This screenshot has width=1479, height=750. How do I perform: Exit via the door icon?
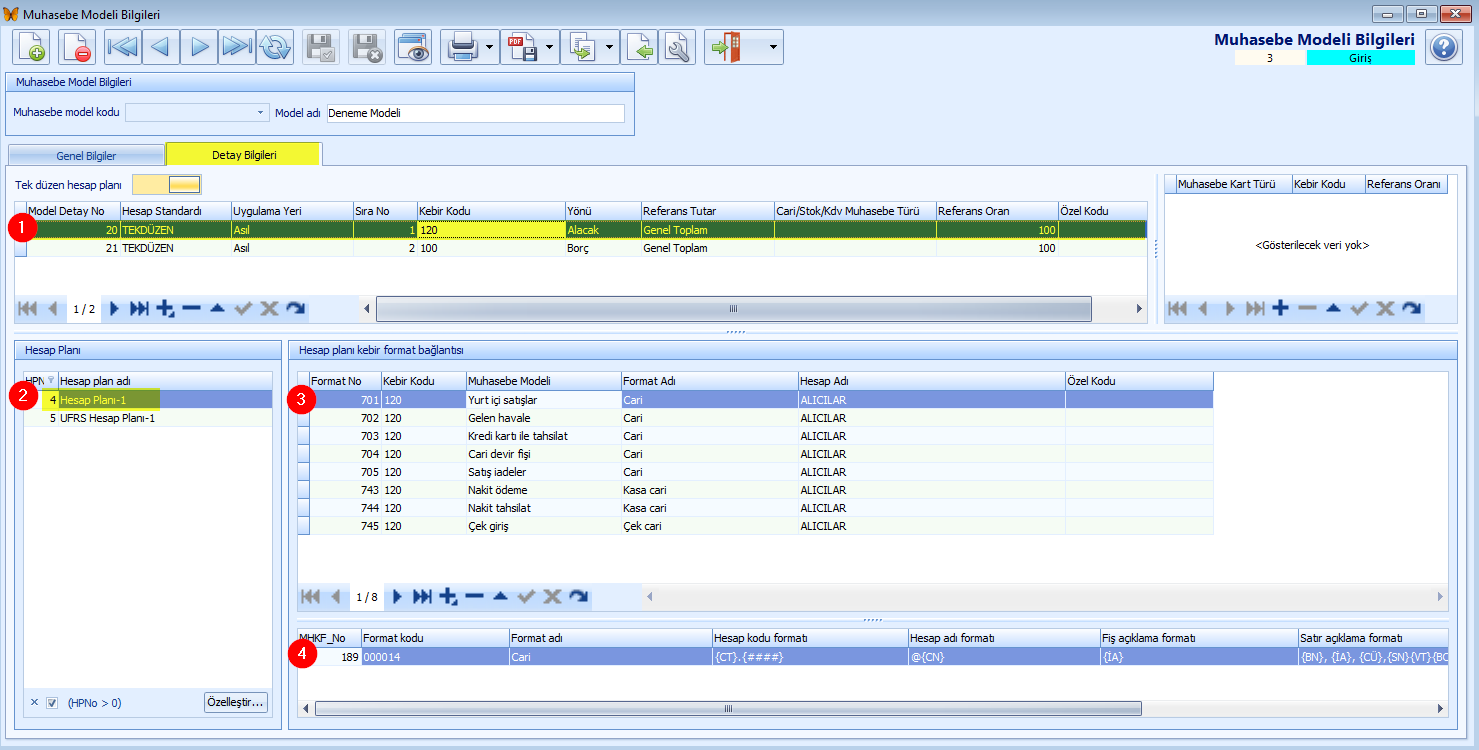728,47
